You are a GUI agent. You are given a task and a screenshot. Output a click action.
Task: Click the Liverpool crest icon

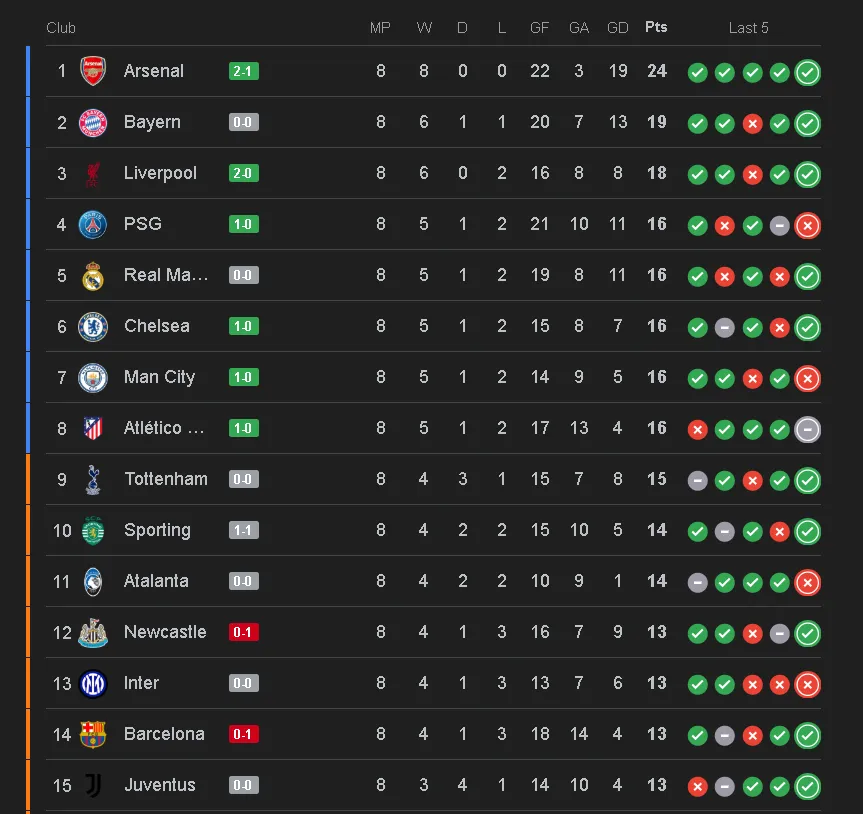[93, 173]
